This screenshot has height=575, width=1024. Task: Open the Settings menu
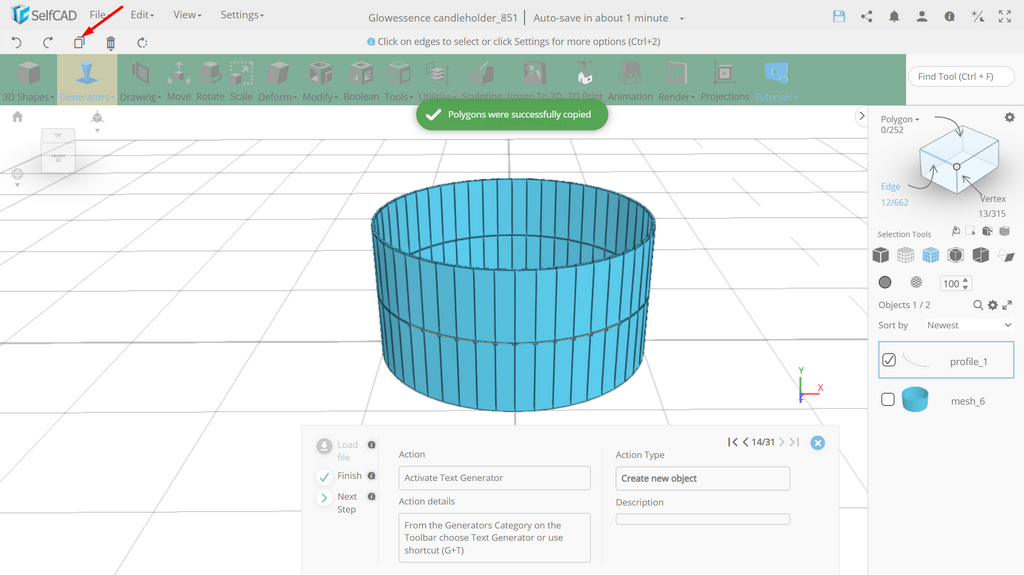click(242, 14)
